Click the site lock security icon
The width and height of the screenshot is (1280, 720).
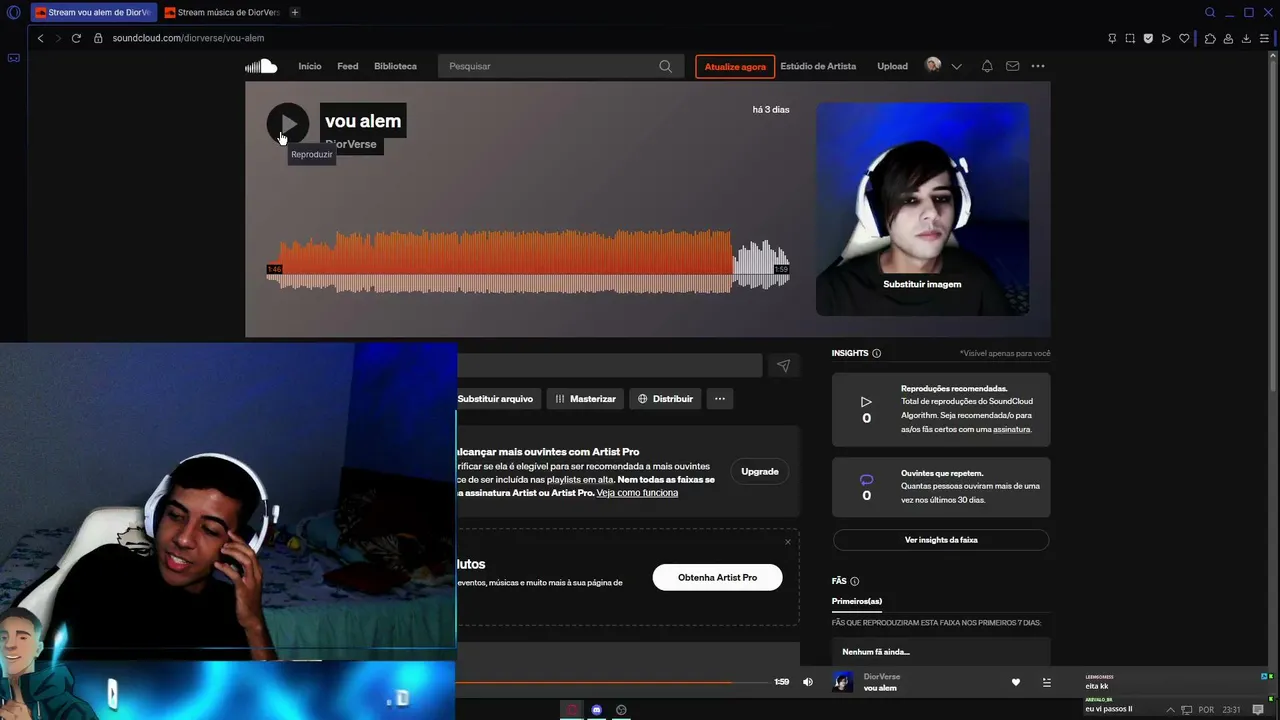coord(98,38)
